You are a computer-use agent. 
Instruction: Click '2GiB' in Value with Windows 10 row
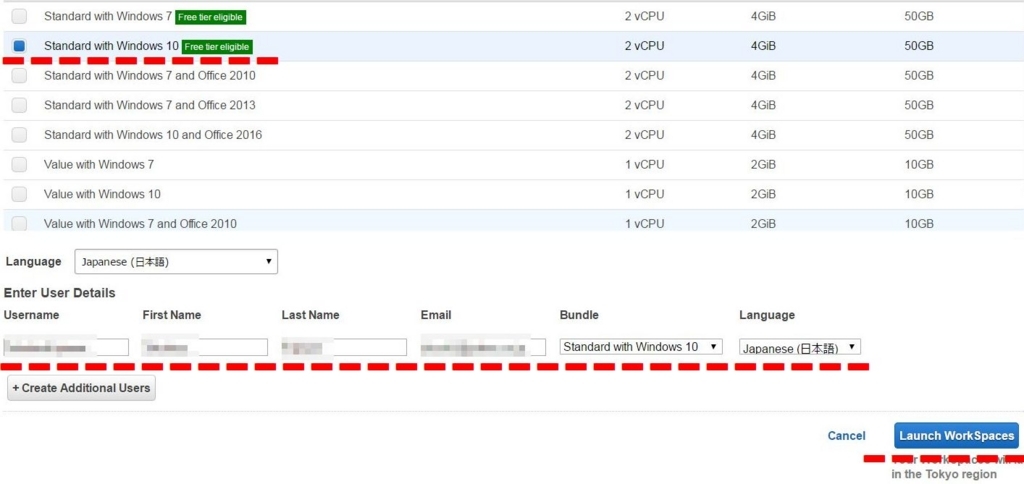pos(763,194)
